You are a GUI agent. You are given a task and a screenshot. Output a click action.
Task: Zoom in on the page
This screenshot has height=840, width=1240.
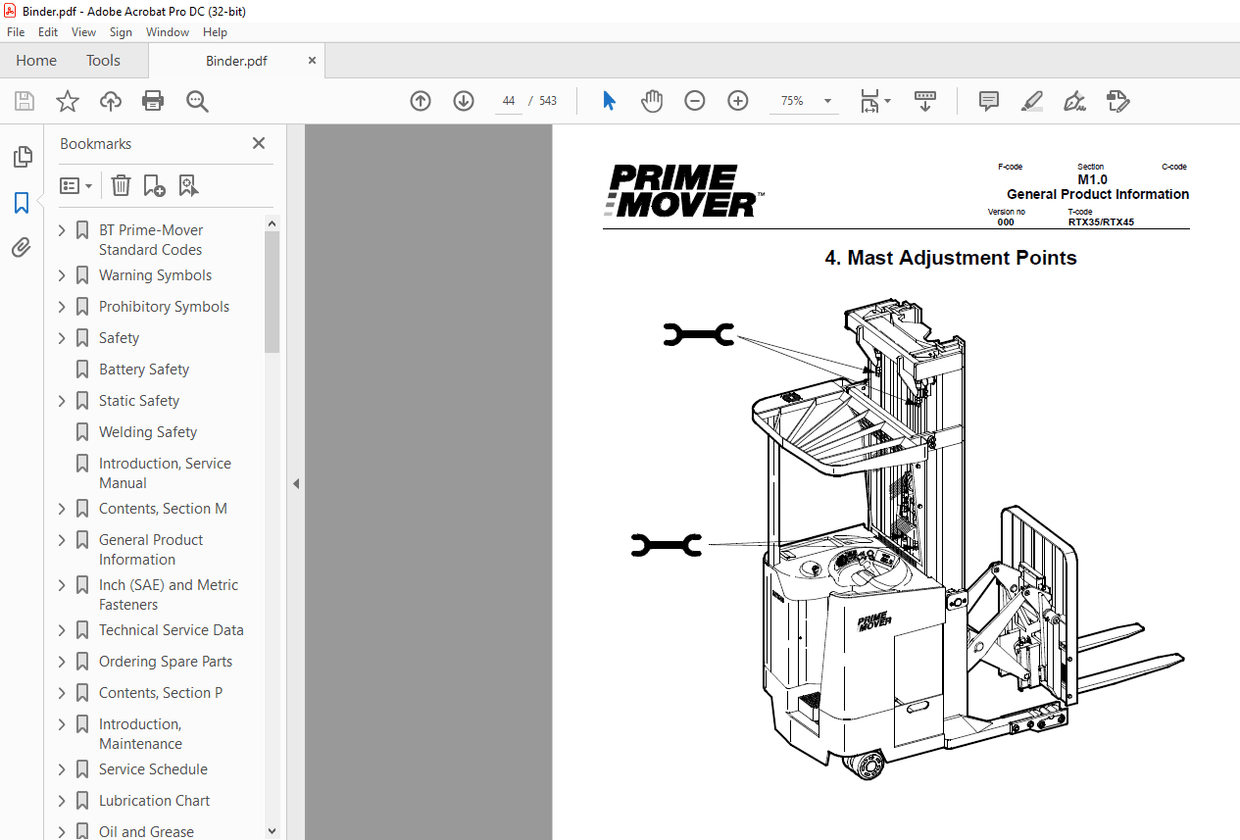coord(737,100)
